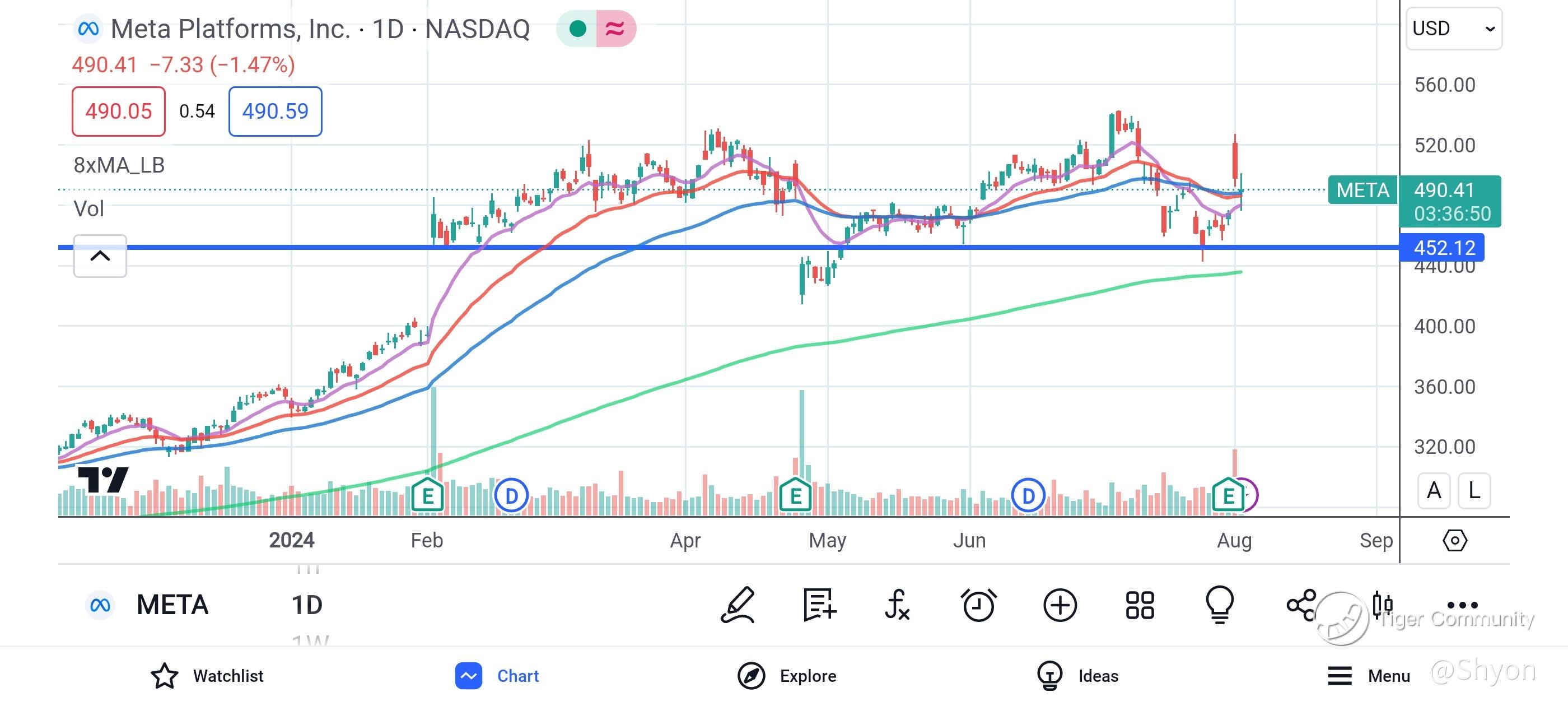The height and width of the screenshot is (706, 1568).
Task: Collapse the indicator legend chevron
Action: (100, 256)
